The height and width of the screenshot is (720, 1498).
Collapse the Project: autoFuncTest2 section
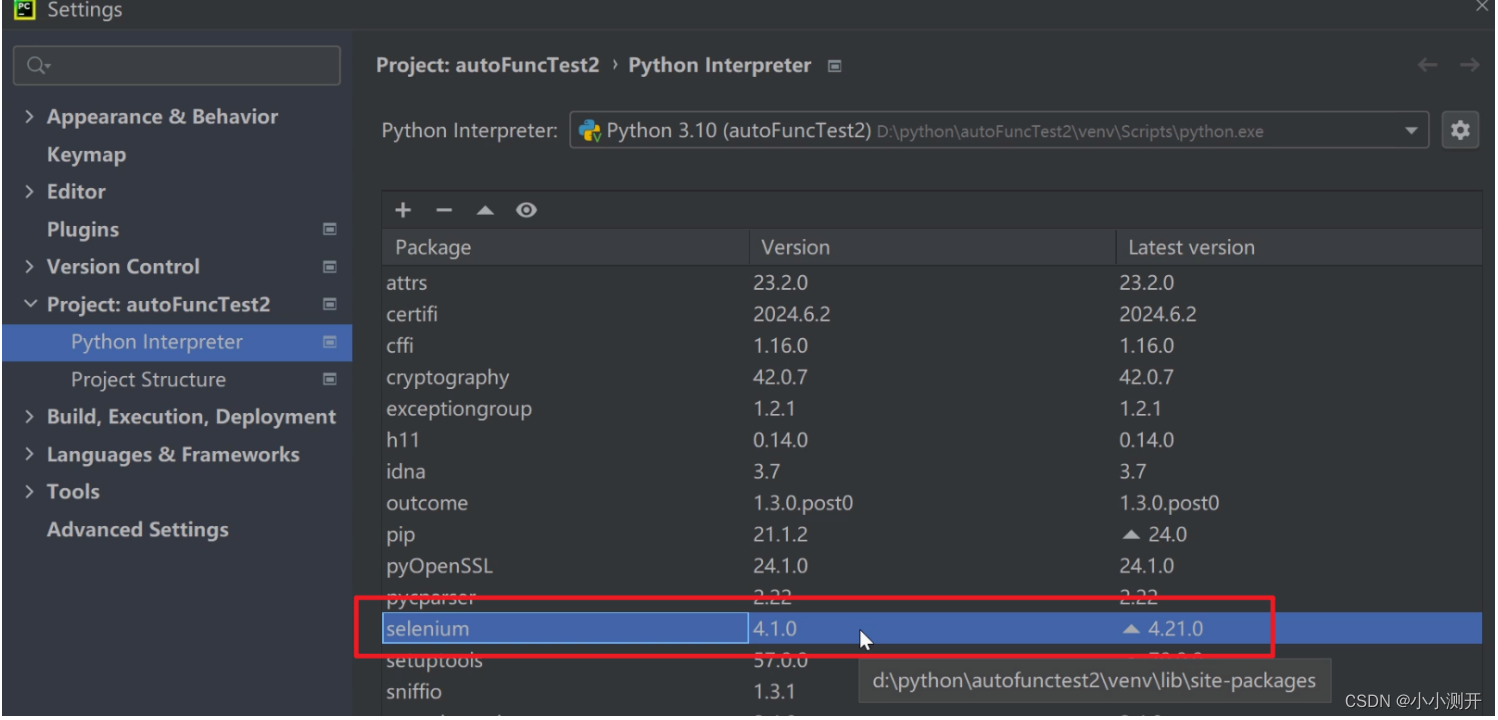tap(29, 304)
